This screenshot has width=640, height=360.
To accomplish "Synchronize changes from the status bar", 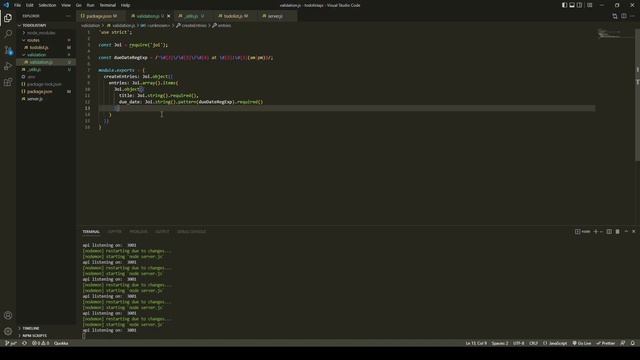I will (x=24, y=343).
